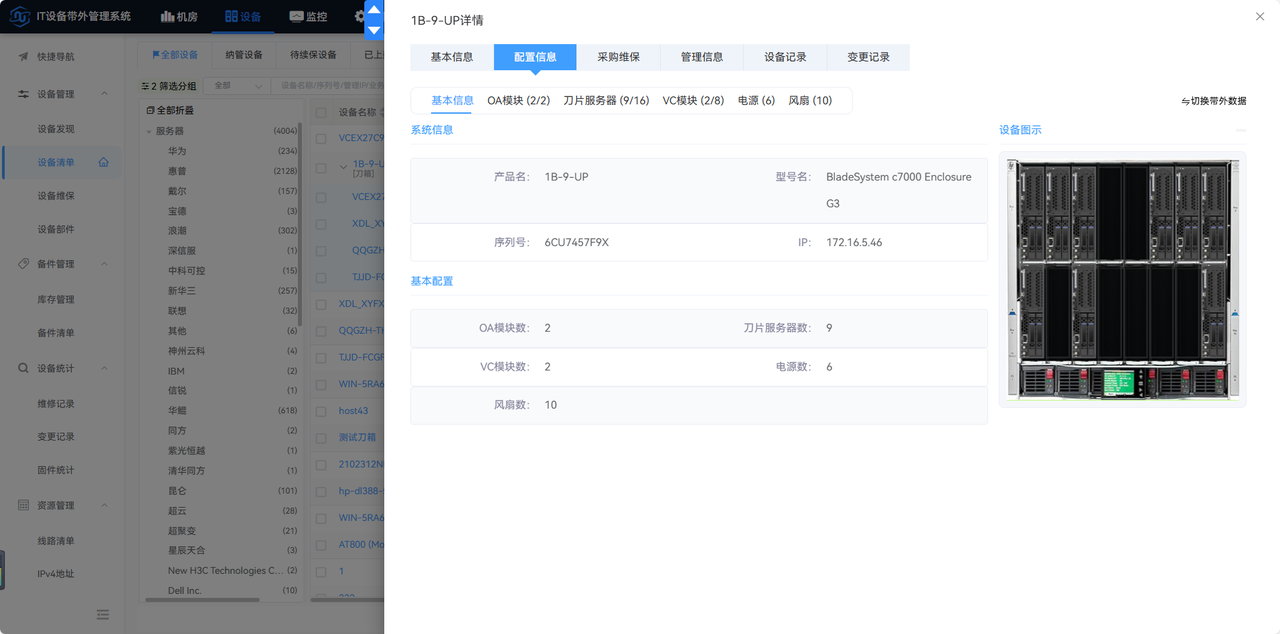
Task: Switch to the 设备记录 tab
Action: [x=785, y=57]
